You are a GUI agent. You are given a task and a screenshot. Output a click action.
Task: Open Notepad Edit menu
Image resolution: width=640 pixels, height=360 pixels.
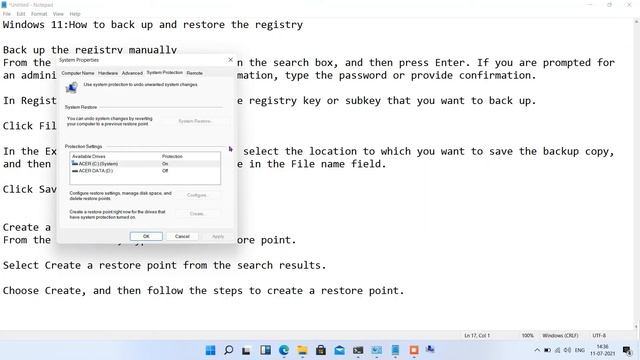[x=21, y=14]
